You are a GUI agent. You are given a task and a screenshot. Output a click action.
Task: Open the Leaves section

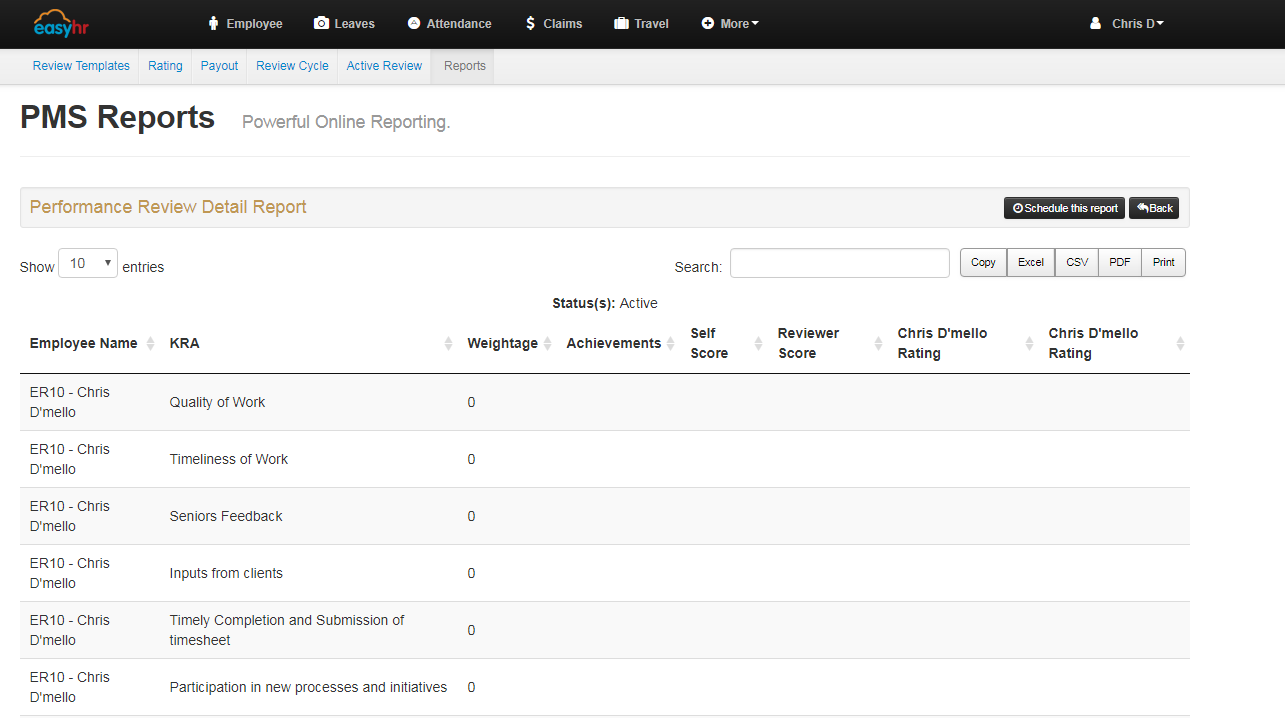click(x=344, y=24)
